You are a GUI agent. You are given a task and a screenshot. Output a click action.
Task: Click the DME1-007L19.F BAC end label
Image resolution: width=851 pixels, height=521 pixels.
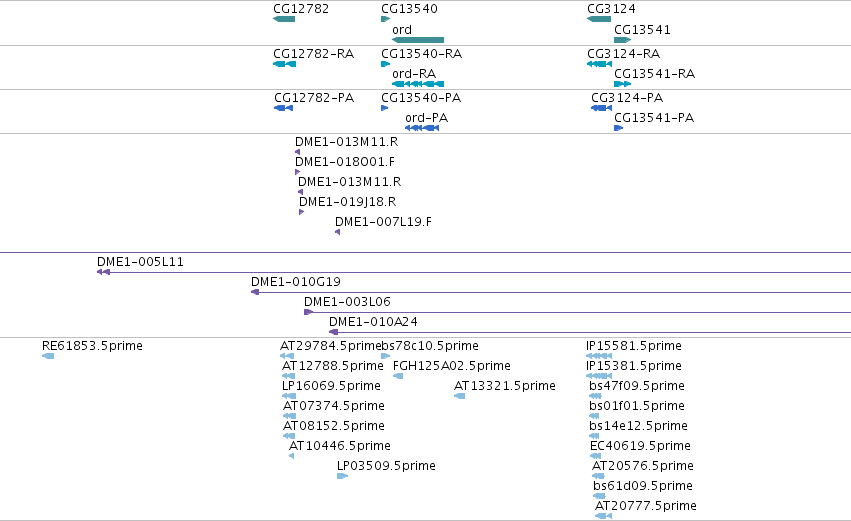pos(383,221)
